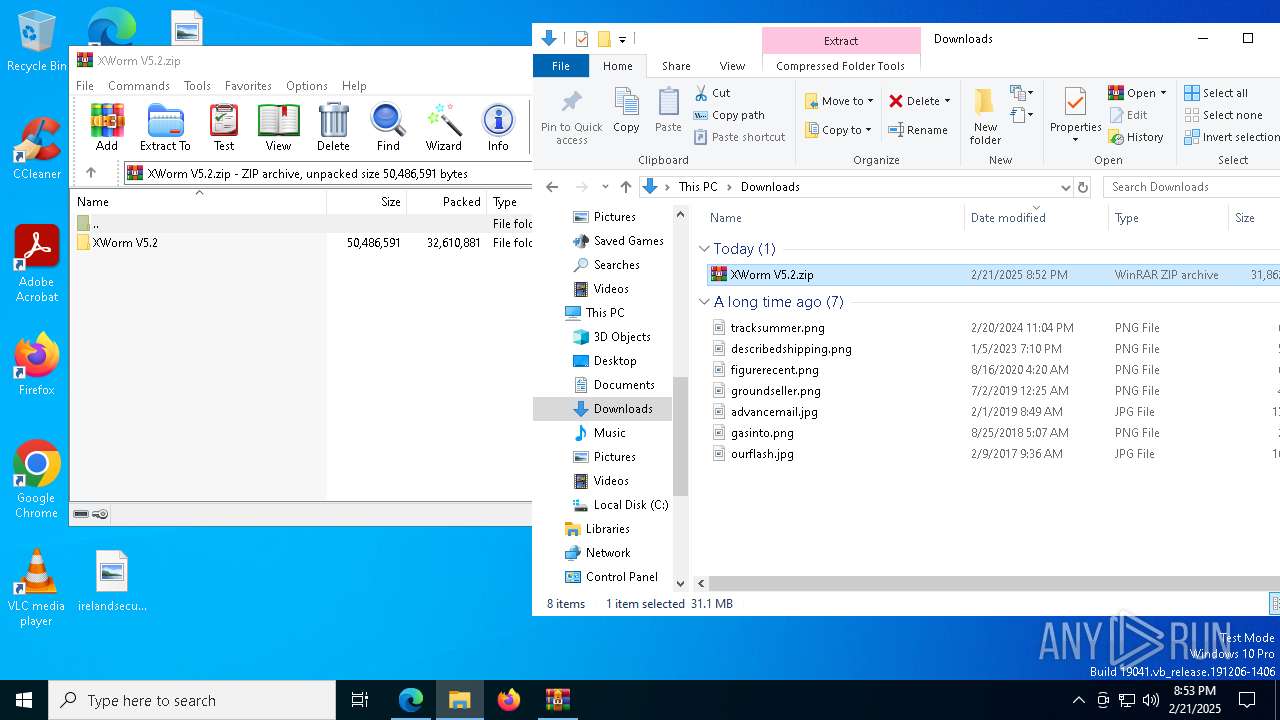The height and width of the screenshot is (720, 1280).
Task: Click the Explorer up-directory arrow
Action: pos(626,187)
